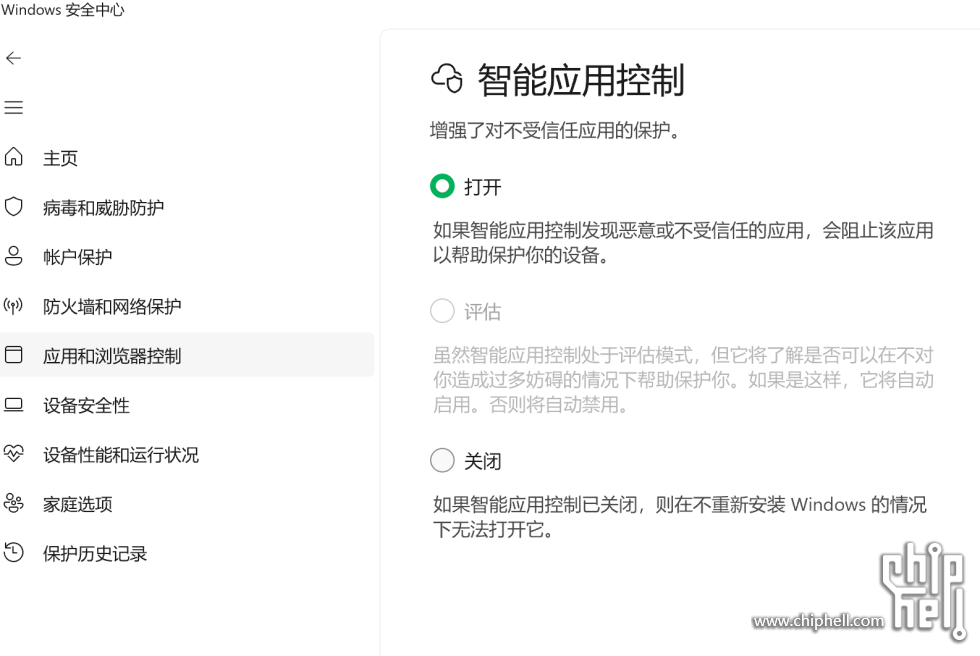Open the hamburger navigation menu
The image size is (980, 656).
tap(13, 107)
